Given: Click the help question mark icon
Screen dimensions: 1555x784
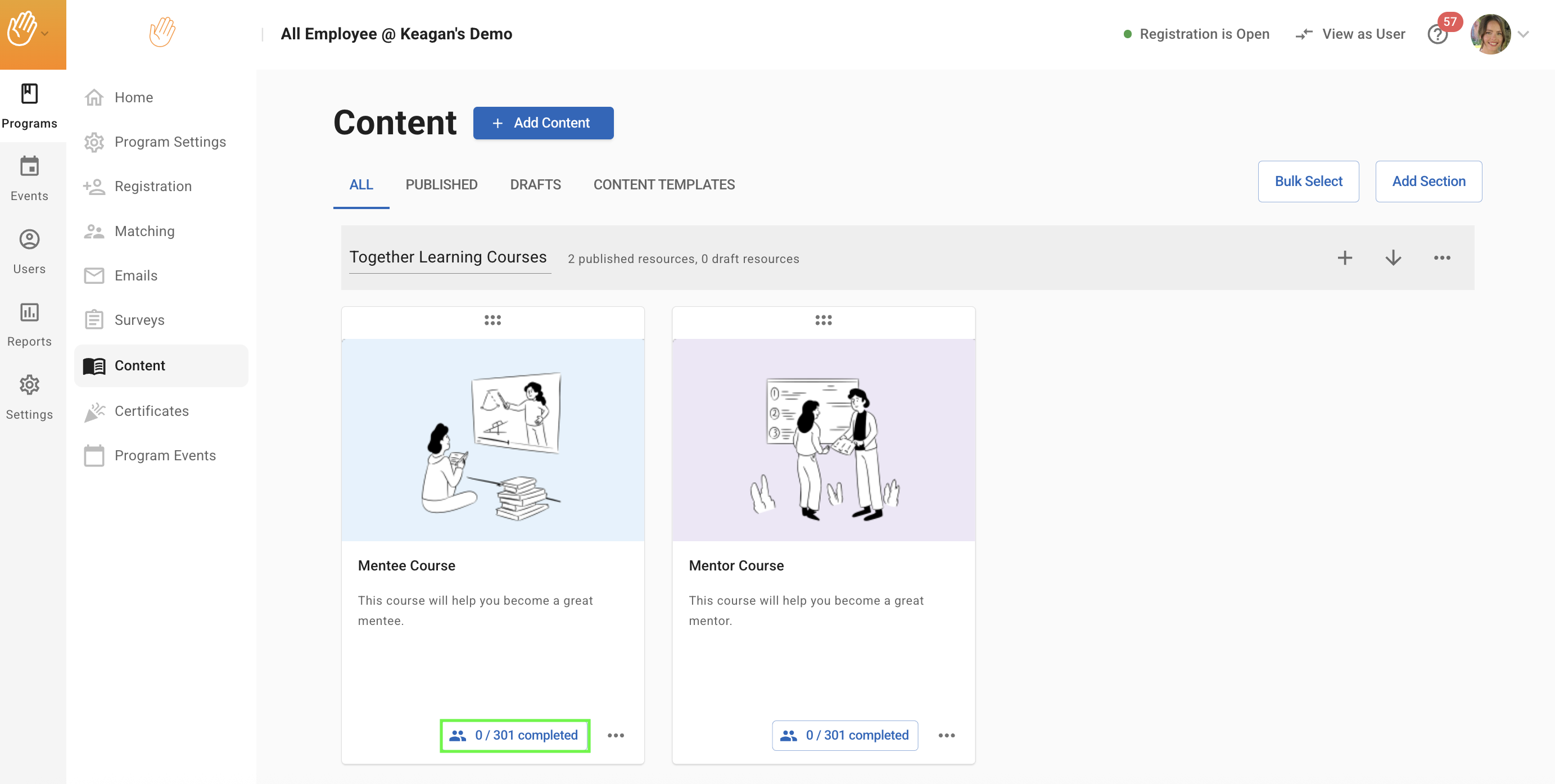Looking at the screenshot, I should [x=1438, y=34].
